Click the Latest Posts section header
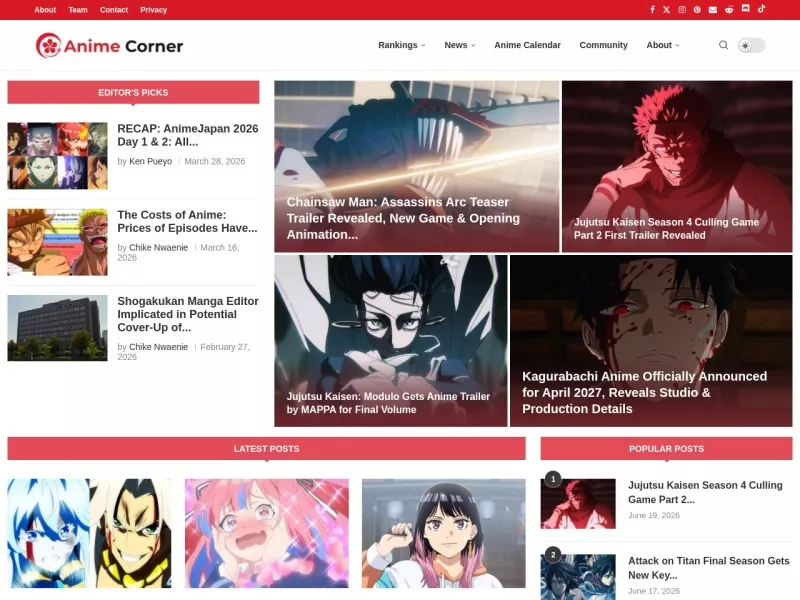The height and width of the screenshot is (600, 800). (266, 448)
